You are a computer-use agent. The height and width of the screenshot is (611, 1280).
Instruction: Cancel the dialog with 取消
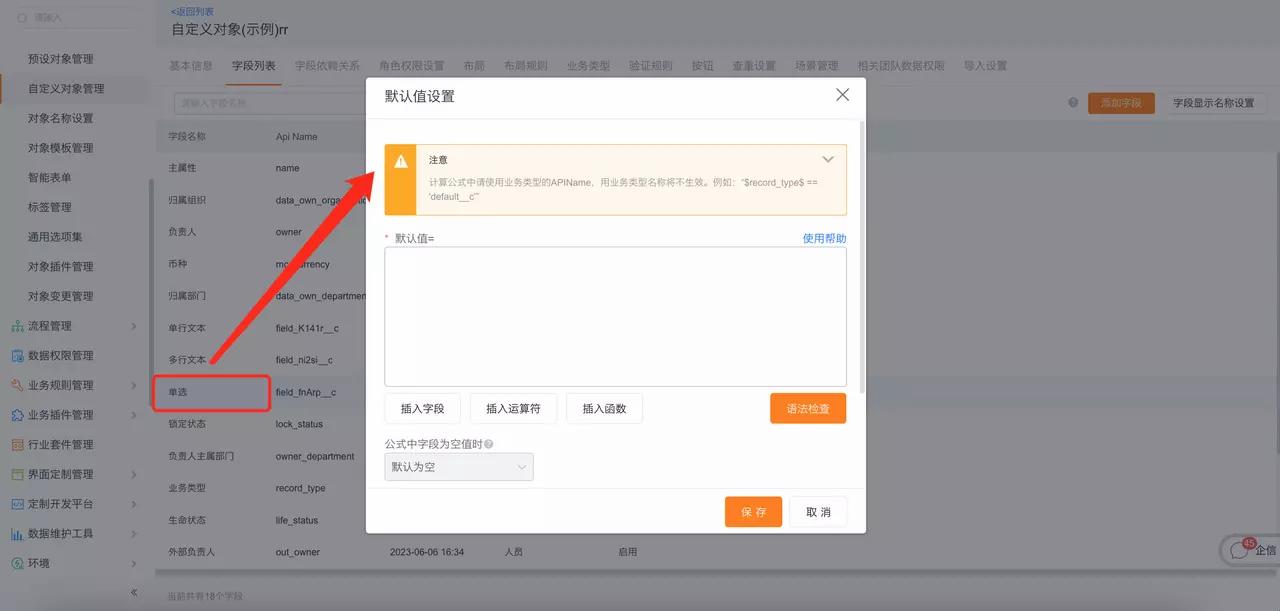pos(818,512)
